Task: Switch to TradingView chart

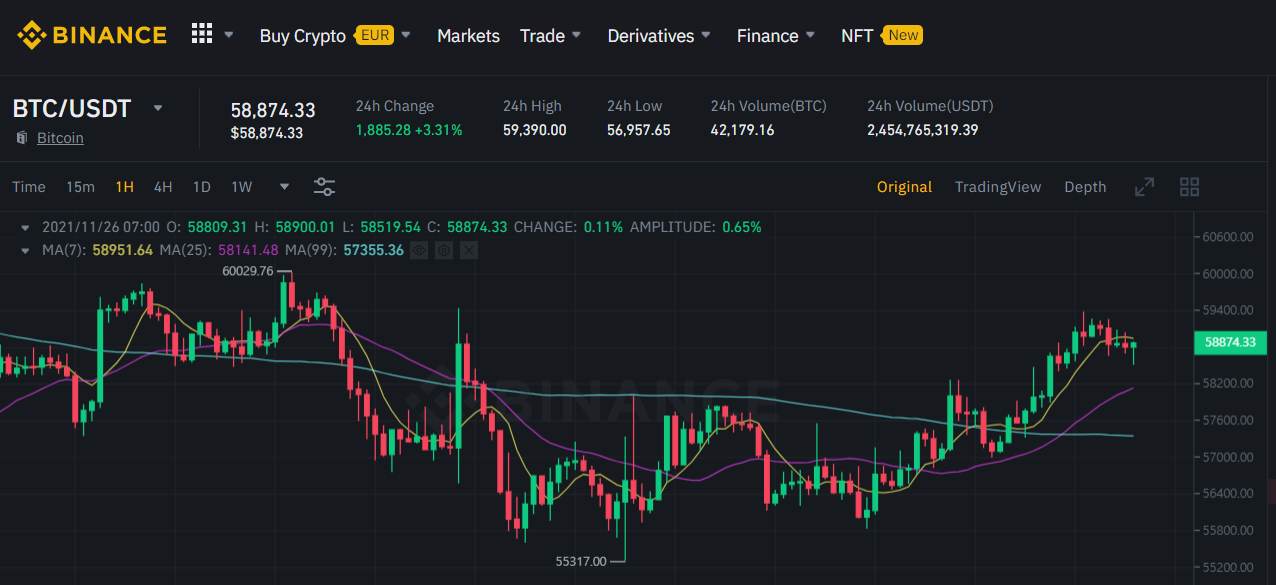Action: pos(998,187)
